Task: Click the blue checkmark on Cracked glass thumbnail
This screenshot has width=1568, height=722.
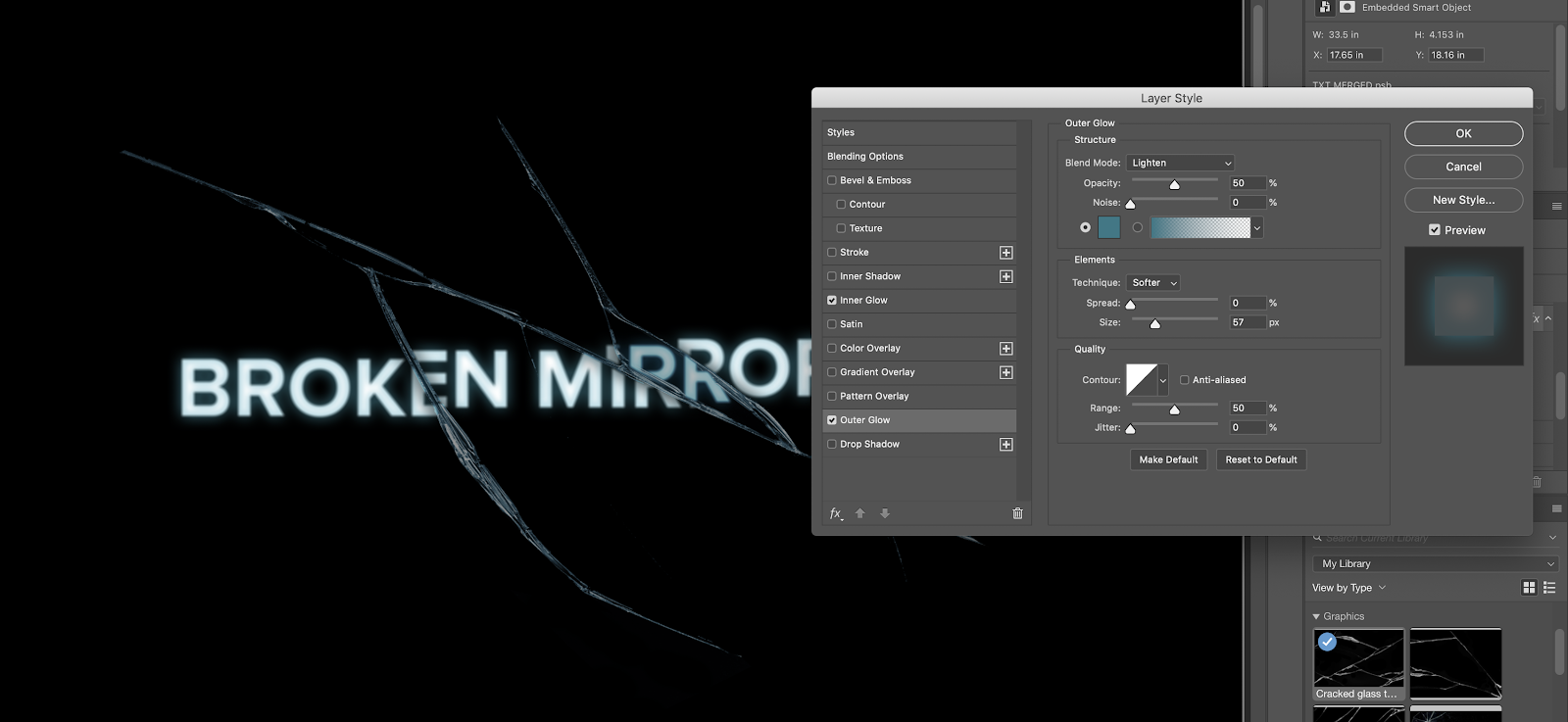Action: 1327,642
